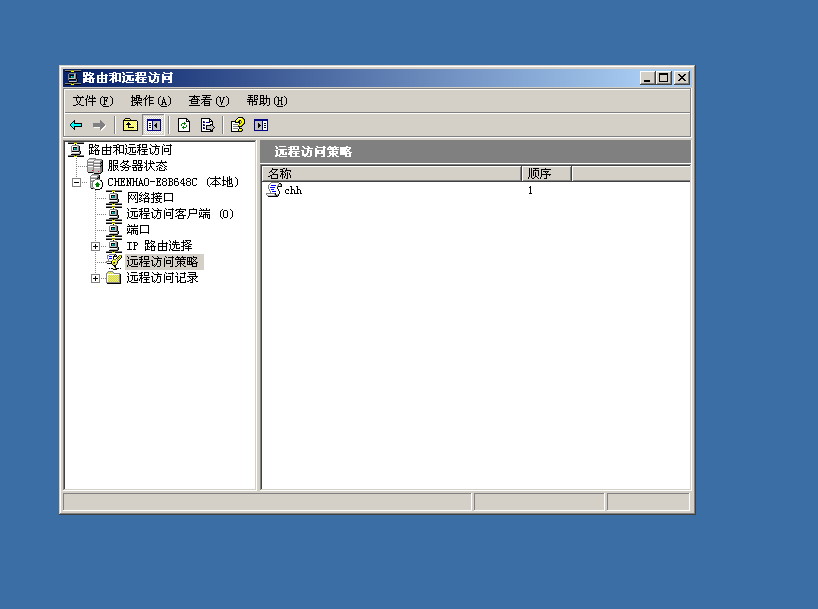
Task: Sort by the 顺序 column header
Action: pos(546,173)
